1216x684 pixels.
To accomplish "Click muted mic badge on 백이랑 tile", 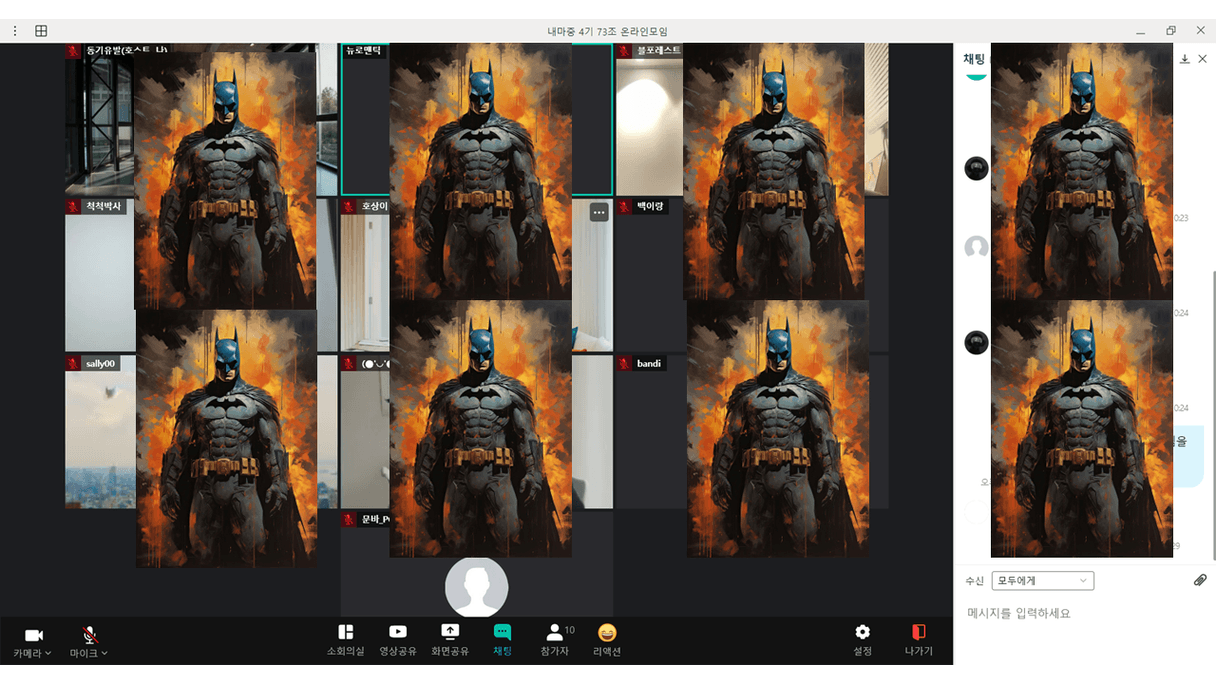I will click(x=624, y=207).
